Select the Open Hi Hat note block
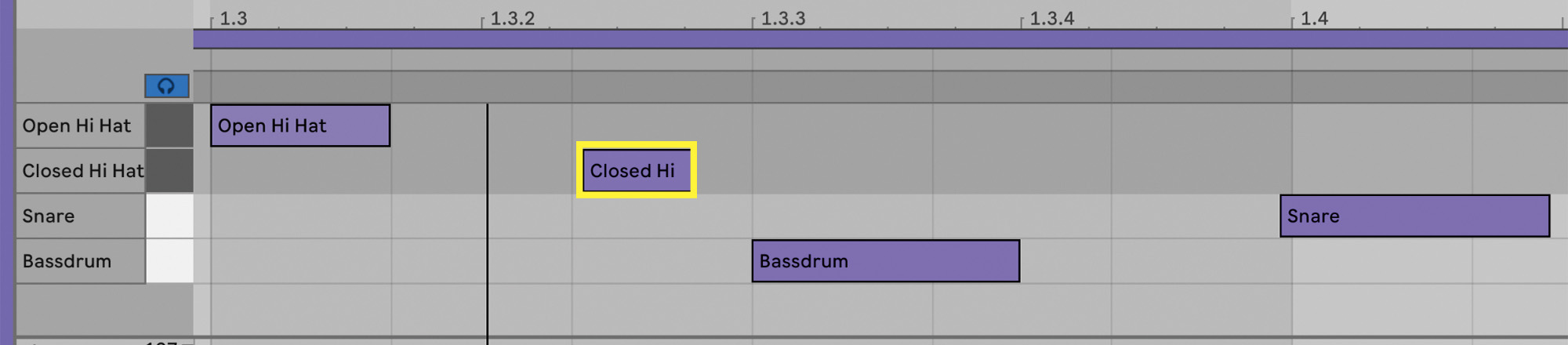Screen dimensions: 1568x345 click(x=299, y=125)
